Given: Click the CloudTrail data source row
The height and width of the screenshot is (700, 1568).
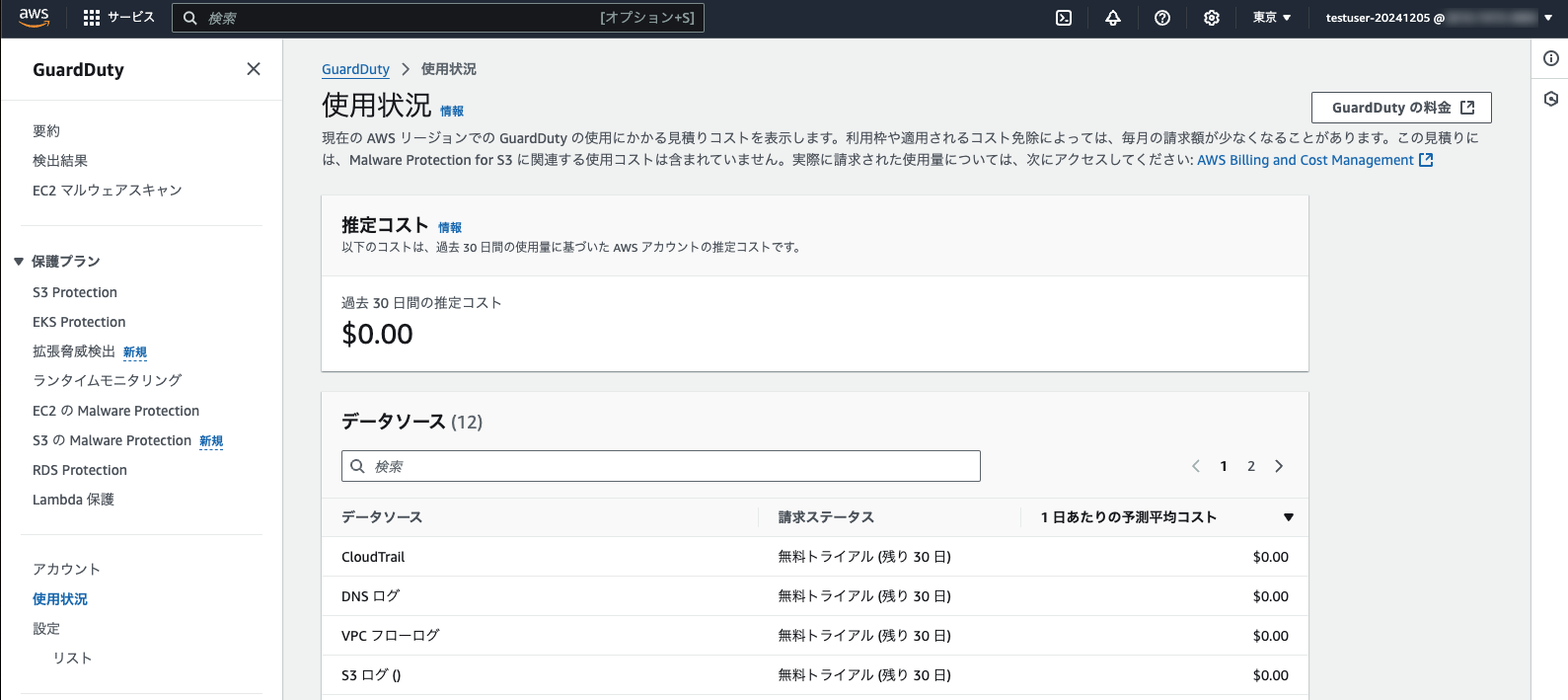Looking at the screenshot, I should 815,557.
